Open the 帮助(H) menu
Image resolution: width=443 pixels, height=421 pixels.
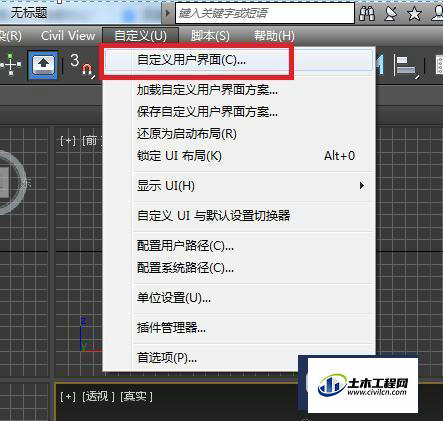coord(274,35)
